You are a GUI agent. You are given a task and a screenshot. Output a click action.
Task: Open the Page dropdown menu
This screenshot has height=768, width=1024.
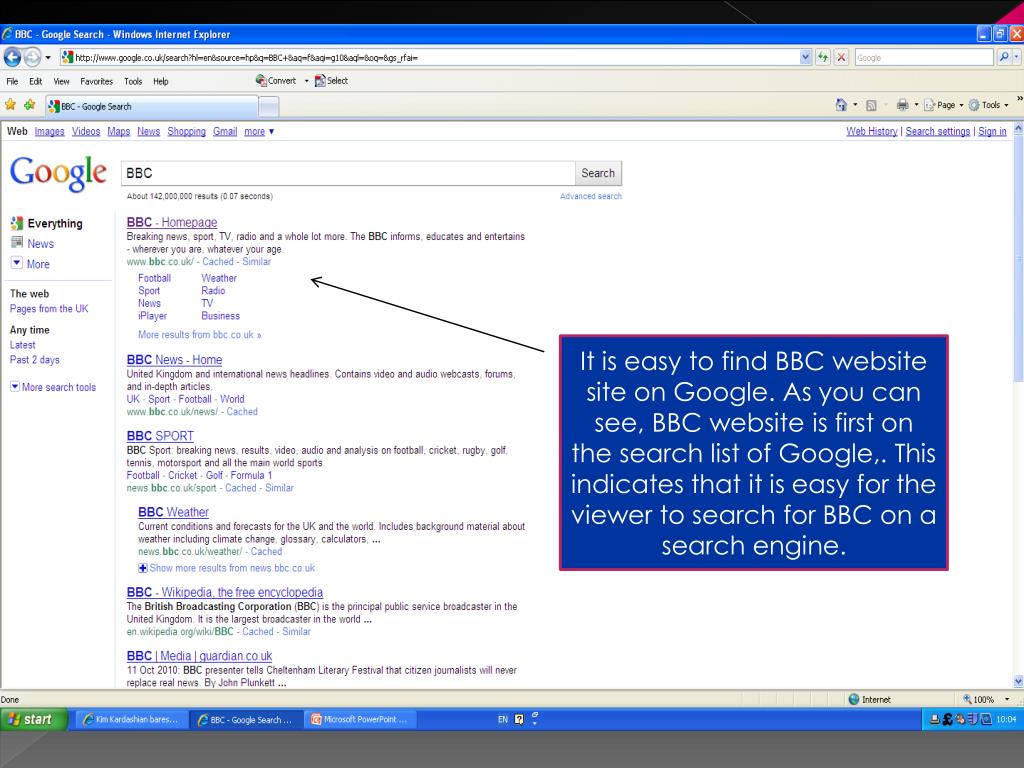coord(944,104)
